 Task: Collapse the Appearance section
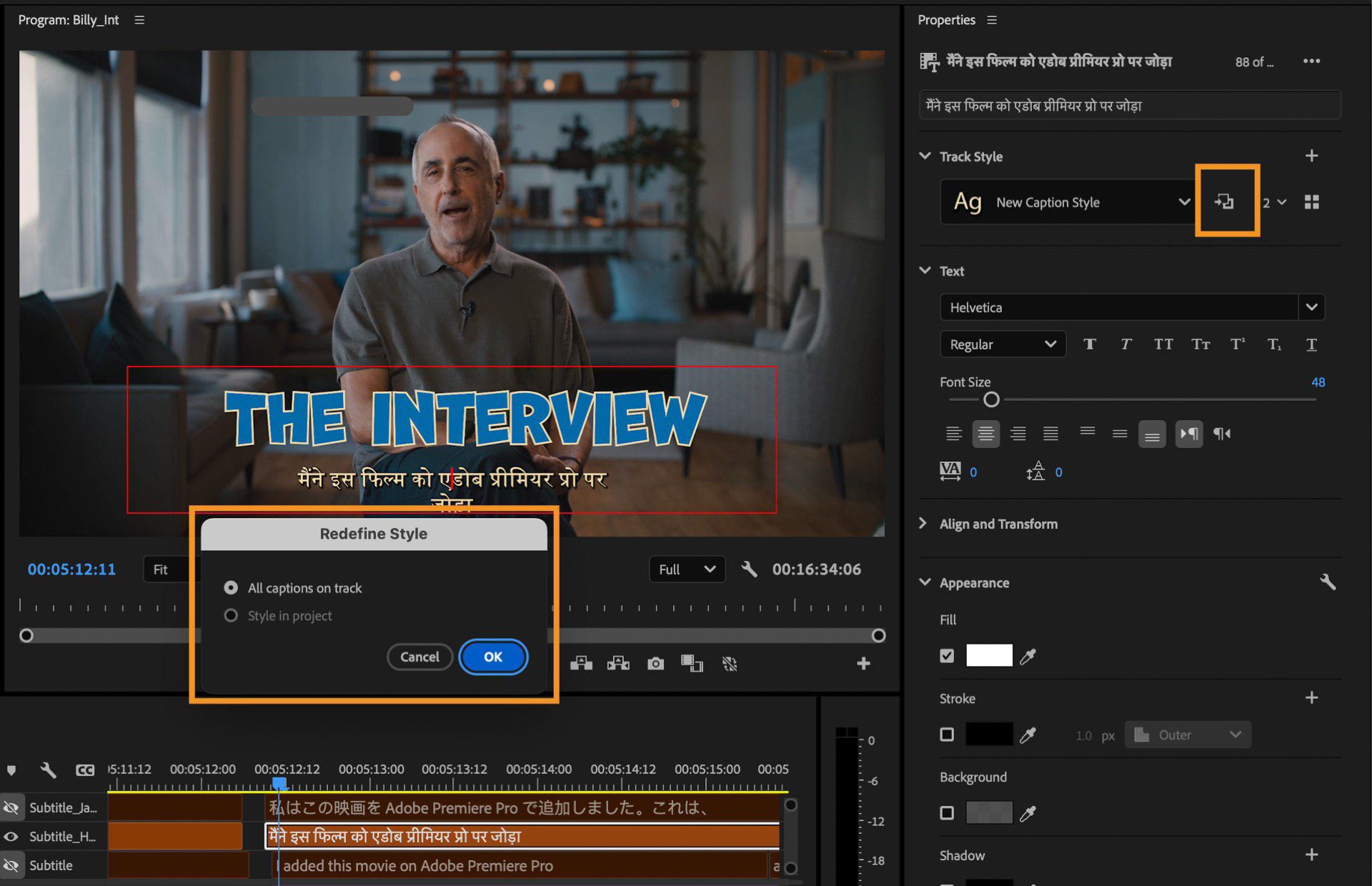tap(925, 582)
